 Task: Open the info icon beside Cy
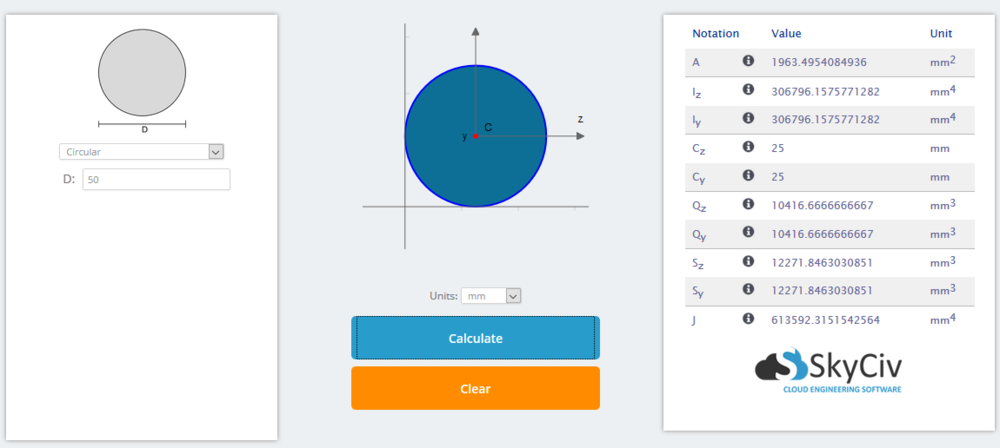(x=748, y=175)
